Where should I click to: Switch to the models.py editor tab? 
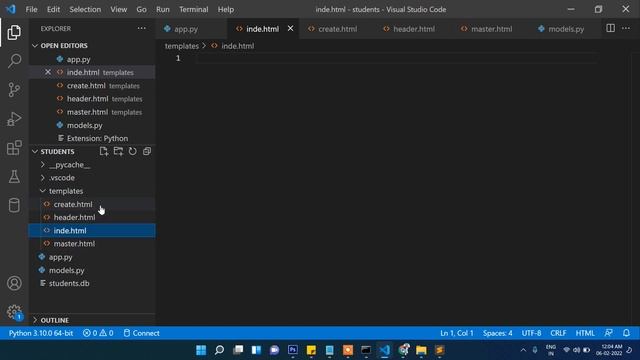(566, 29)
